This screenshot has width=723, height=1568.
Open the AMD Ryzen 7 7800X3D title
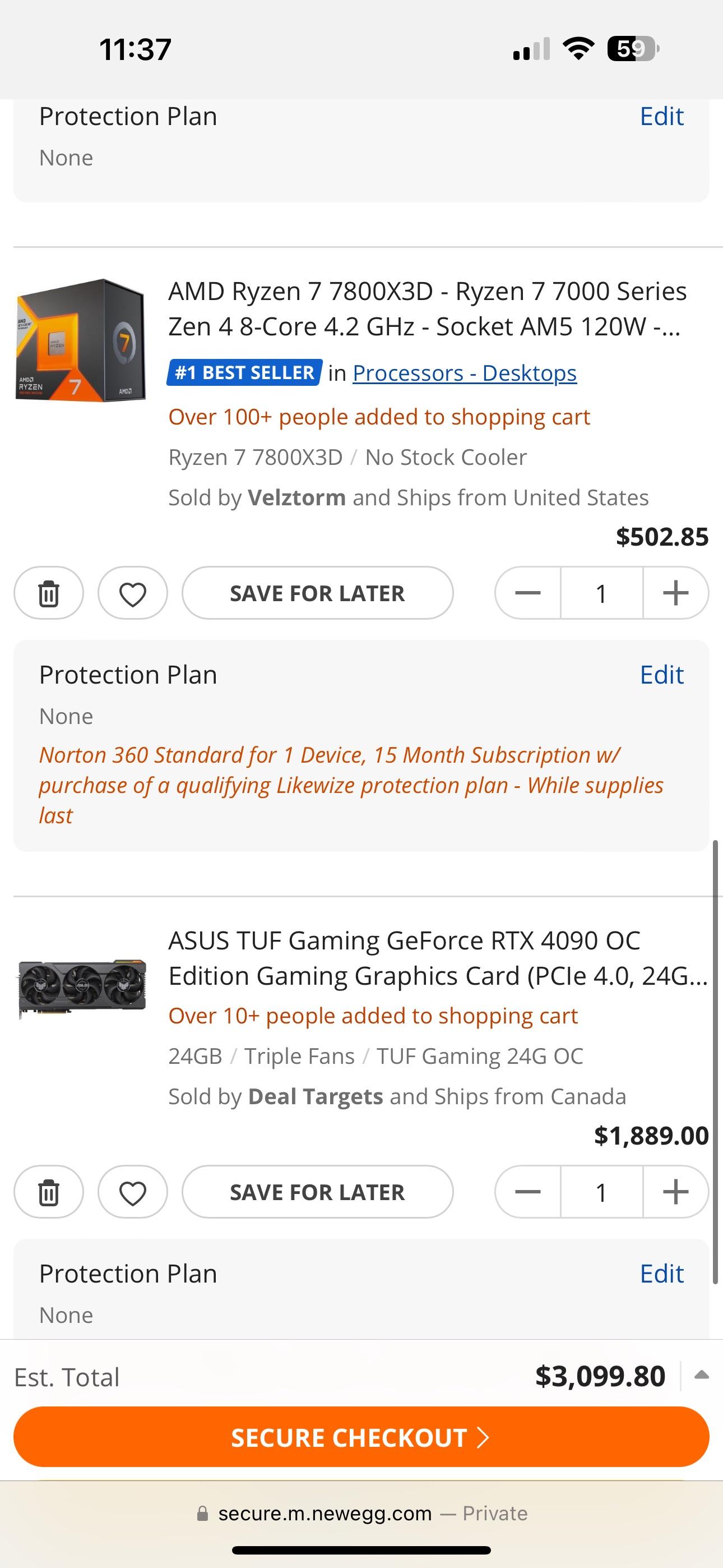pyautogui.click(x=427, y=308)
